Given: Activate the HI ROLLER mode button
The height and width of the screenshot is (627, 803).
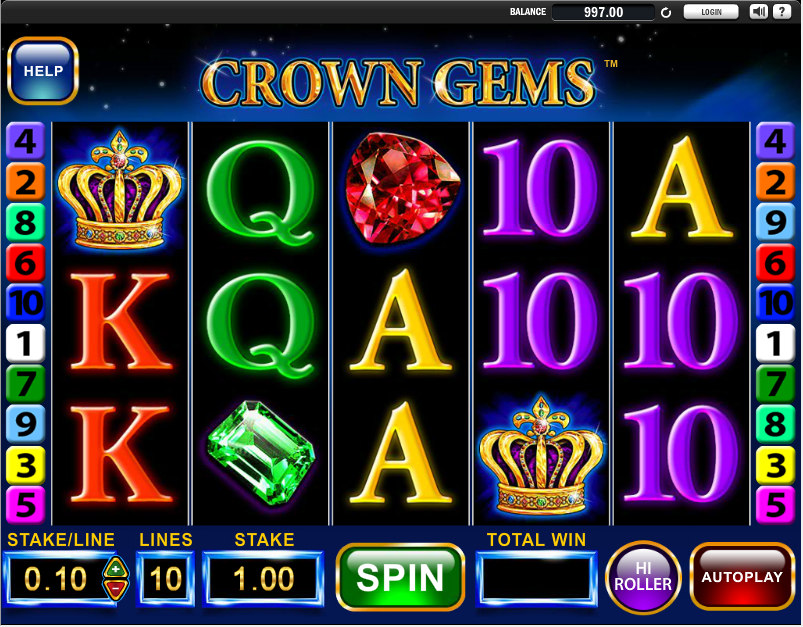Looking at the screenshot, I should coord(643,577).
